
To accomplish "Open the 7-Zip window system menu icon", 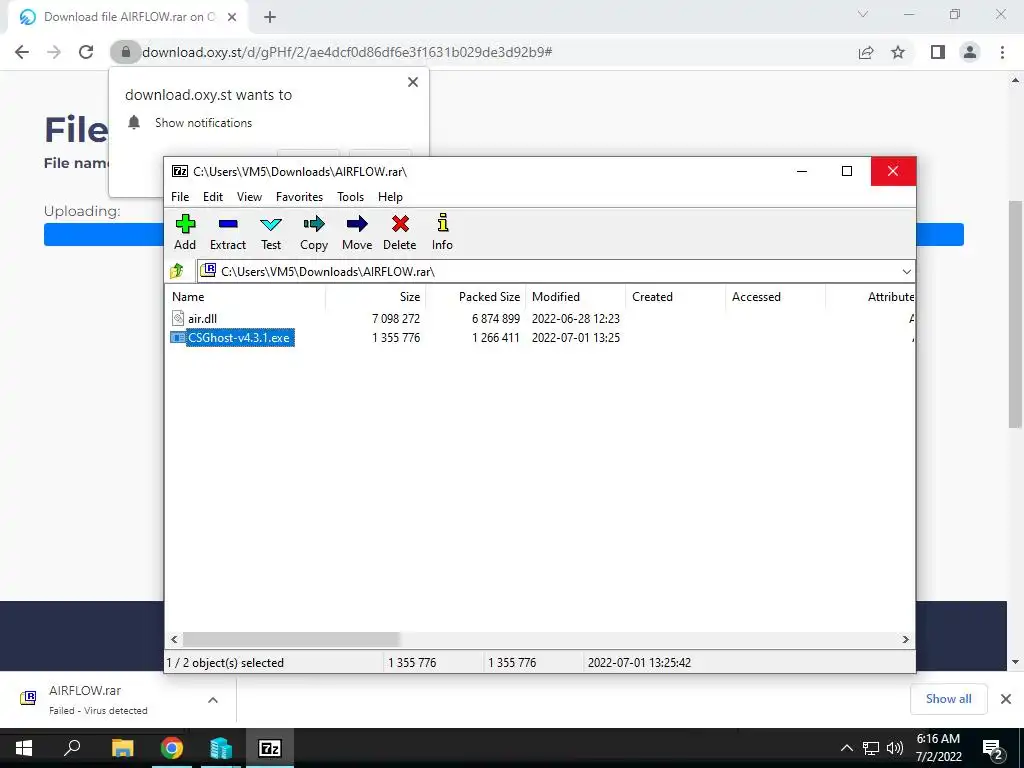I will [180, 171].
